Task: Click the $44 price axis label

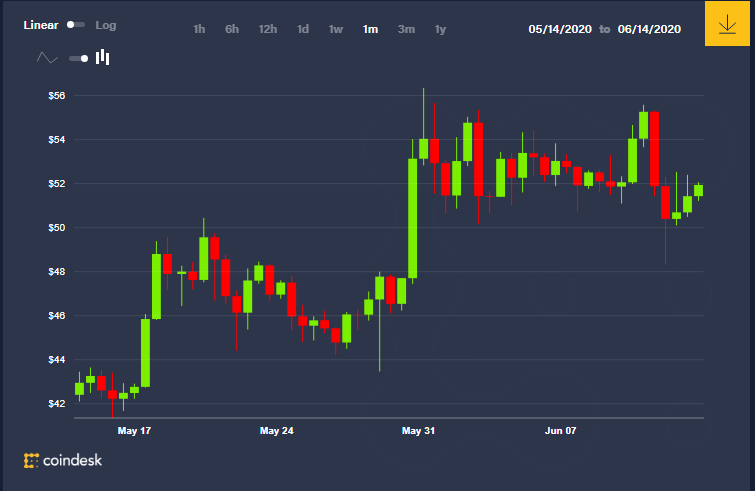Action: coord(57,360)
